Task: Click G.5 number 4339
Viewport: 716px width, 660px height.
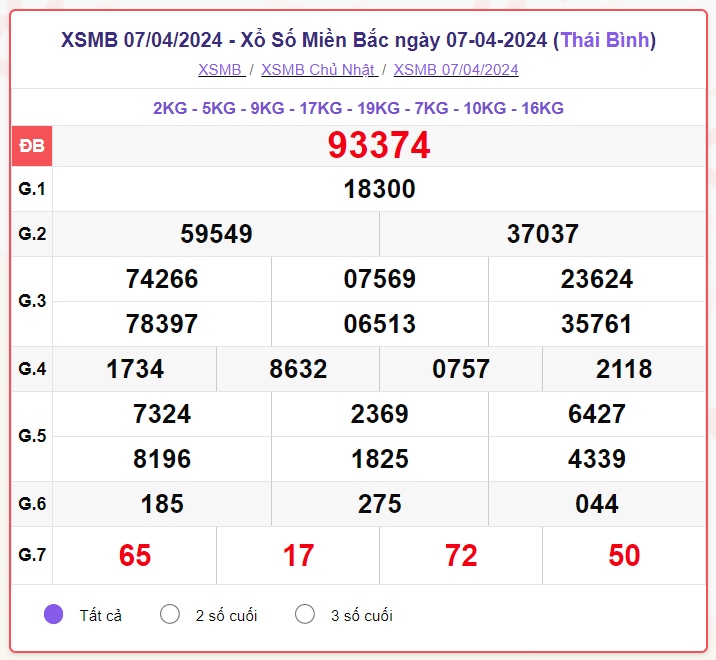Action: coord(597,459)
